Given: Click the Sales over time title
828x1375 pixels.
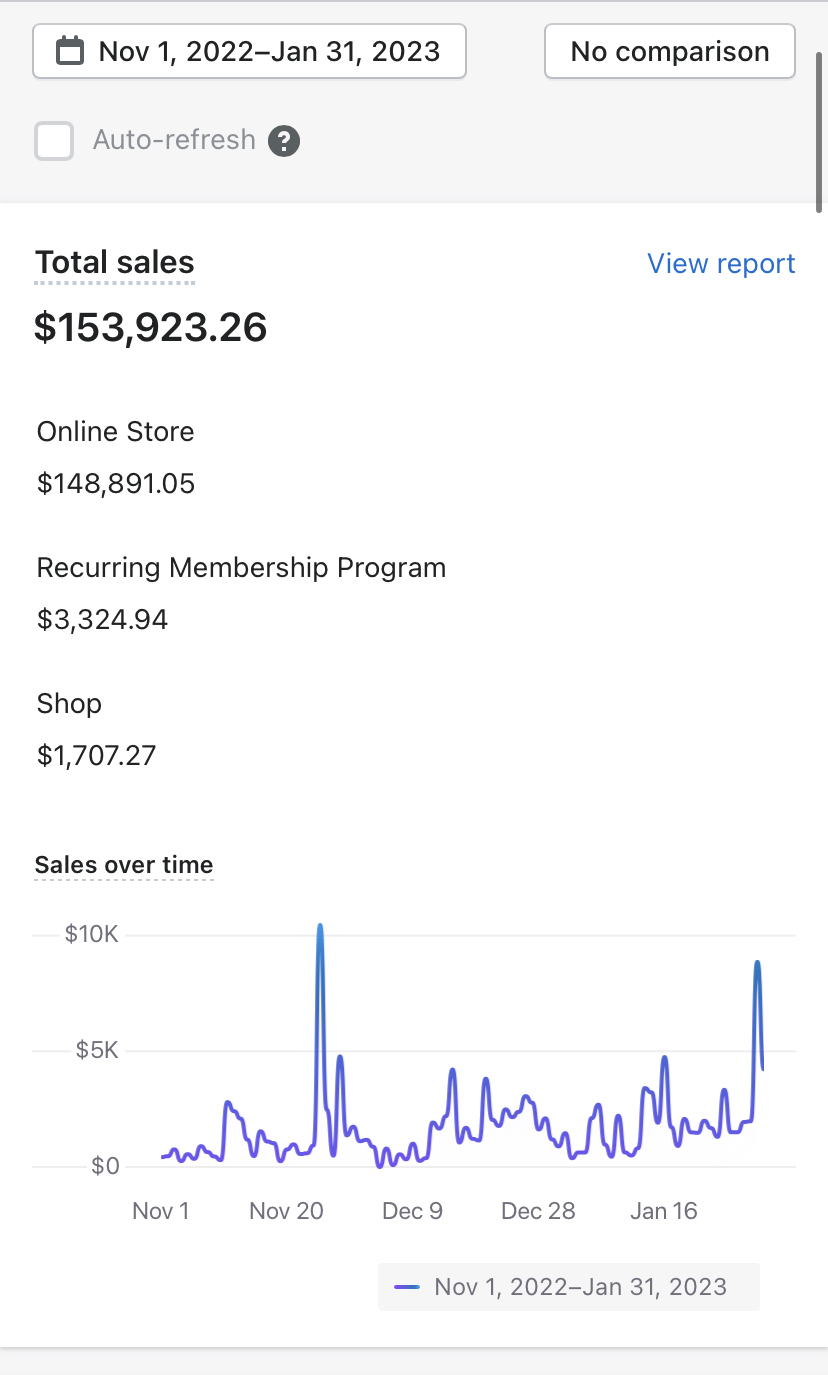Looking at the screenshot, I should click(124, 865).
